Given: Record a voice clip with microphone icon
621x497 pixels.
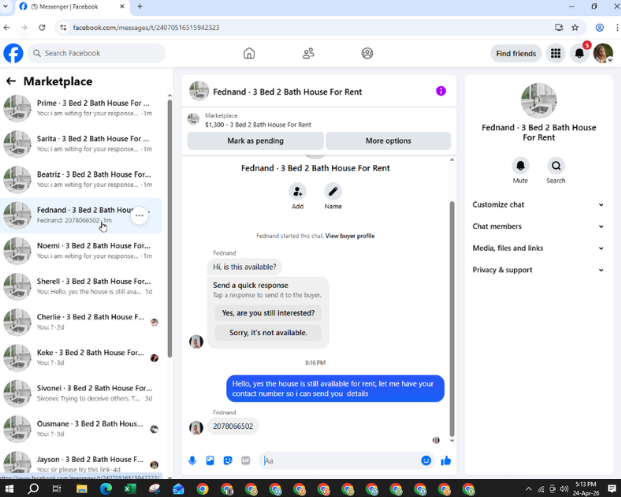Looking at the screenshot, I should pyautogui.click(x=192, y=461).
